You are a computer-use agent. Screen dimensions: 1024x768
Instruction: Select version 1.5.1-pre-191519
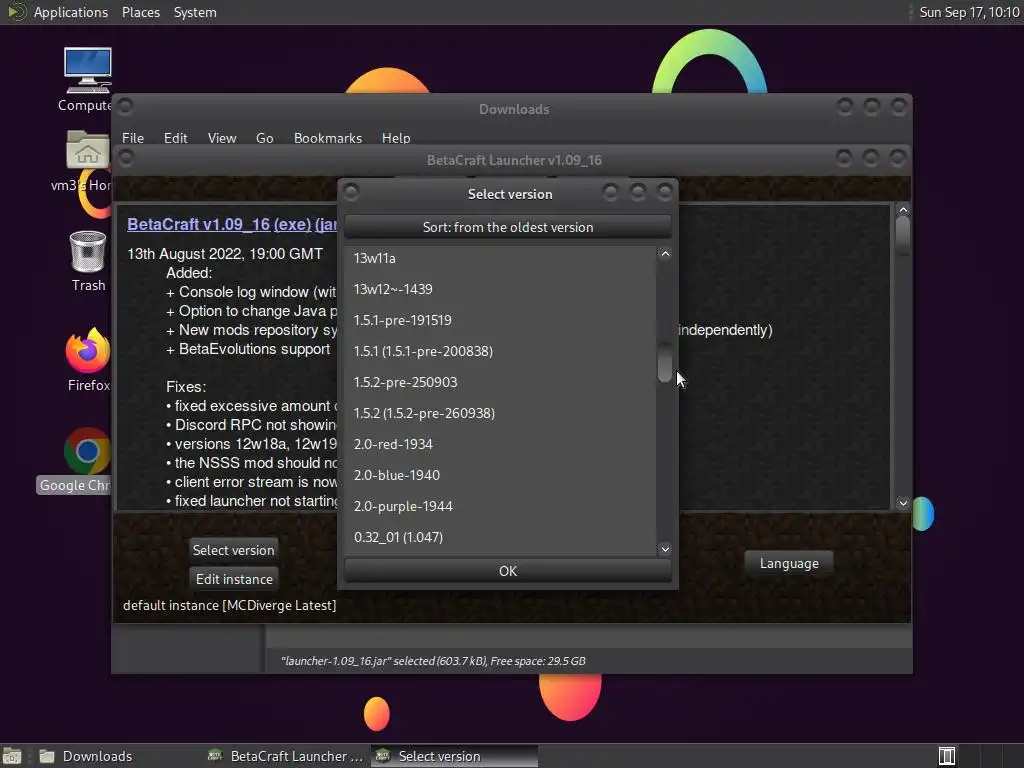500,320
